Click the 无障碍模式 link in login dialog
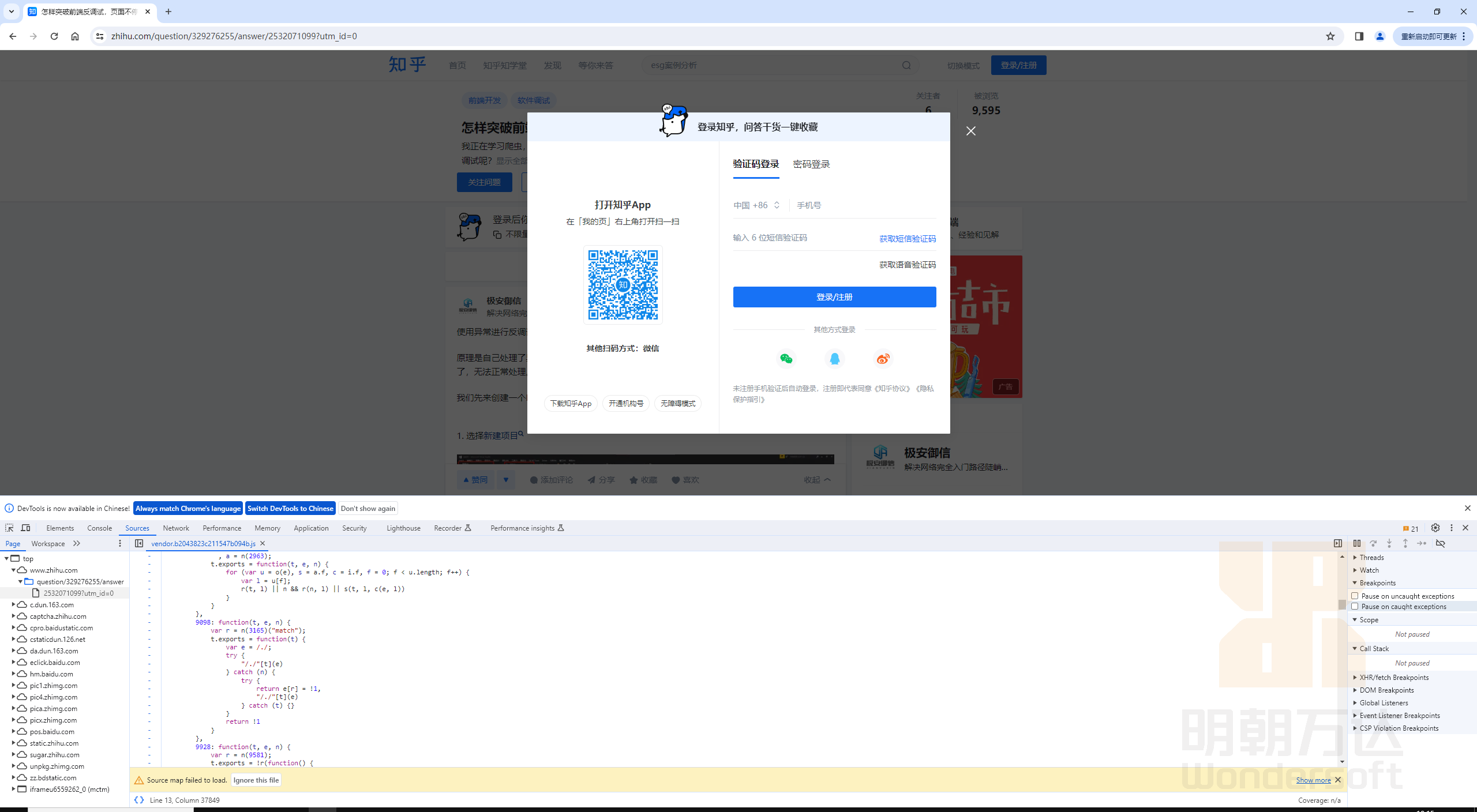Screen dimensions: 1477x812 point(677,403)
